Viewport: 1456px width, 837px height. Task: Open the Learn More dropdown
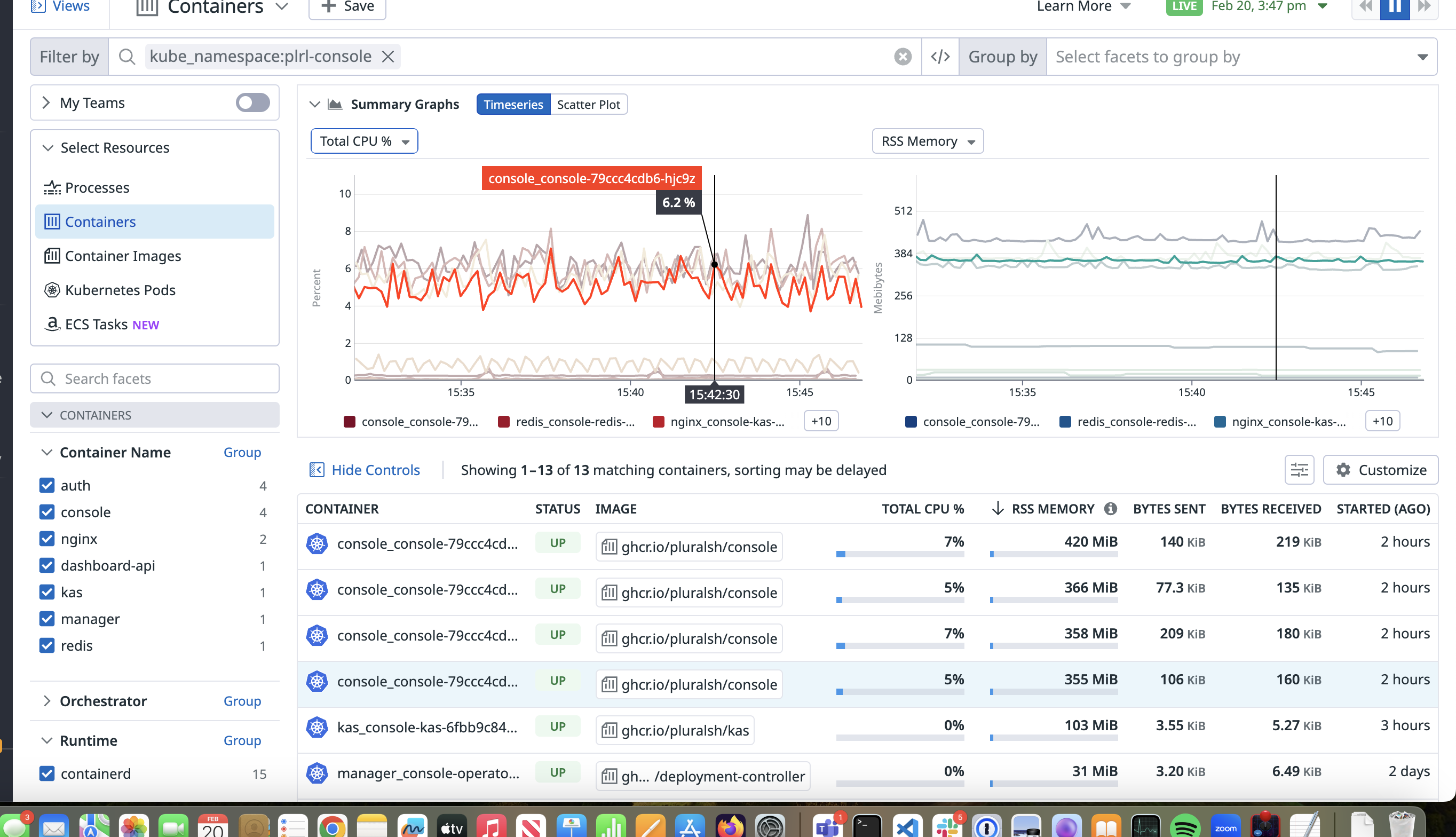click(1083, 7)
